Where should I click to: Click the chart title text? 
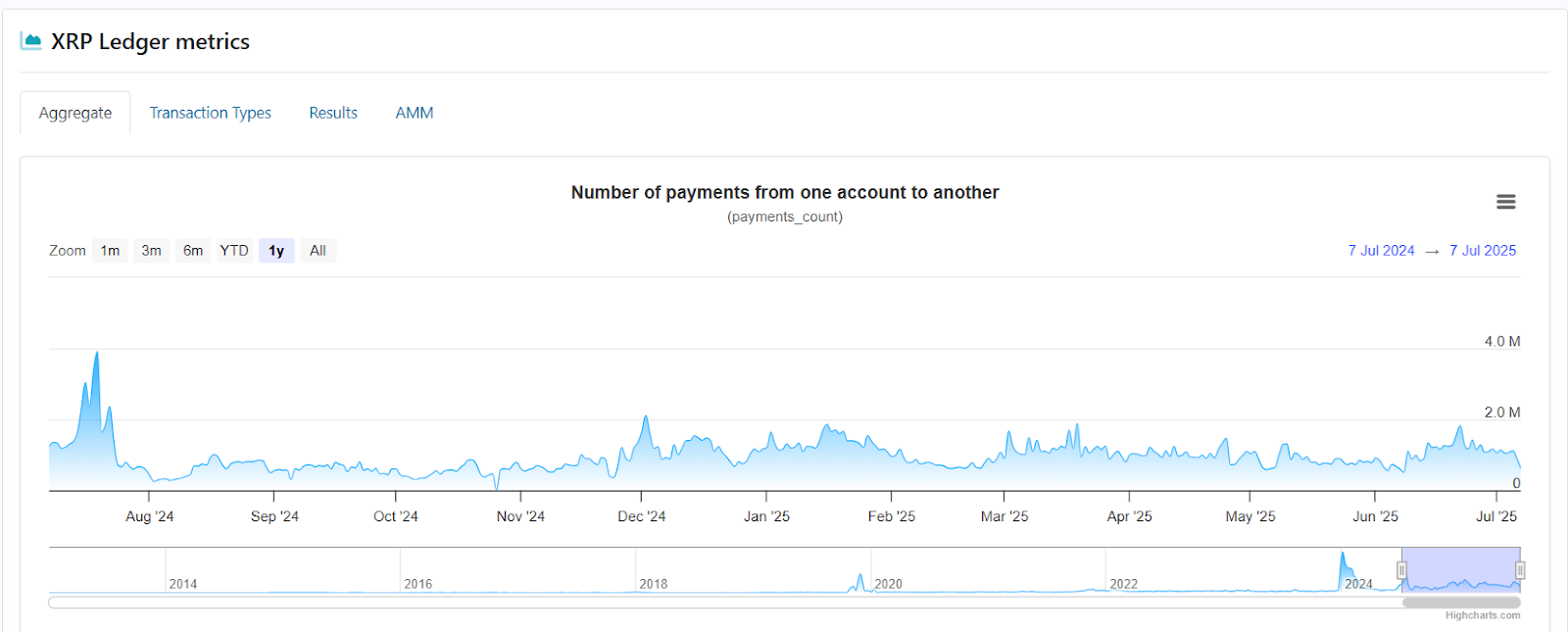tap(785, 193)
